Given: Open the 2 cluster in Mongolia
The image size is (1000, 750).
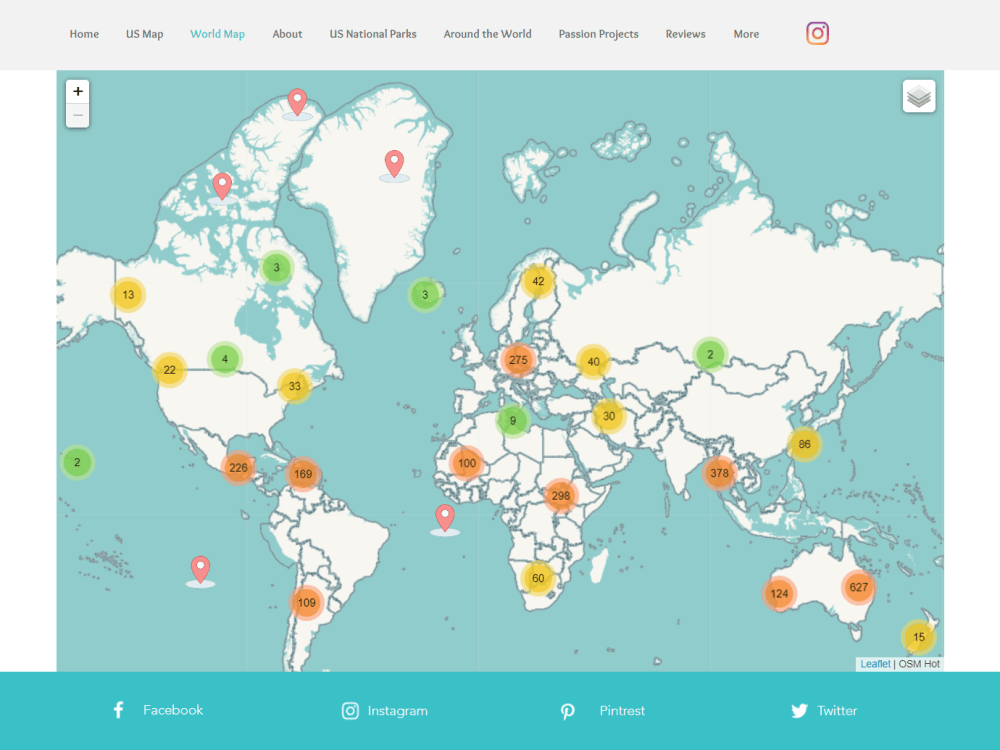Looking at the screenshot, I should click(710, 355).
